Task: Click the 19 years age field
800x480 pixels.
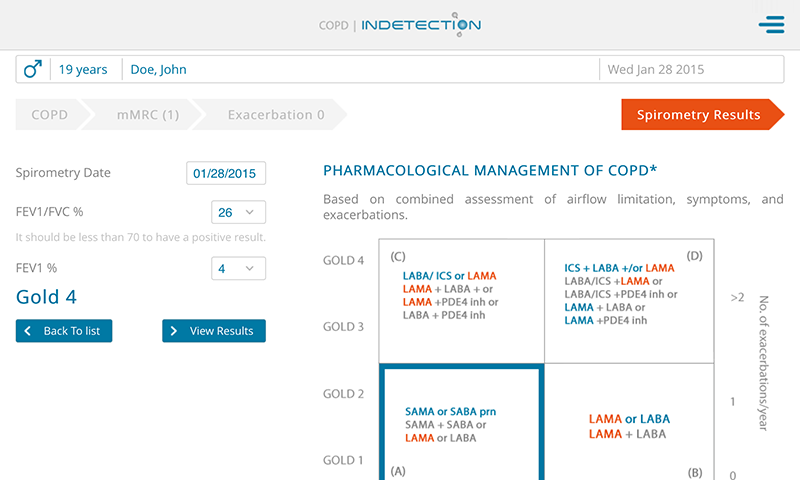Action: [83, 70]
